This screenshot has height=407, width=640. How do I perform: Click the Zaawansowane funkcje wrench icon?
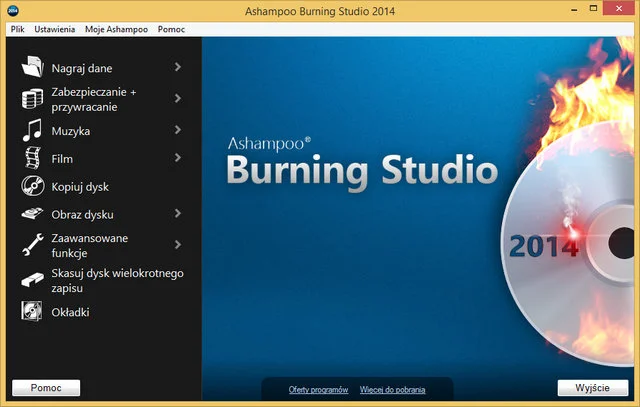pyautogui.click(x=33, y=245)
